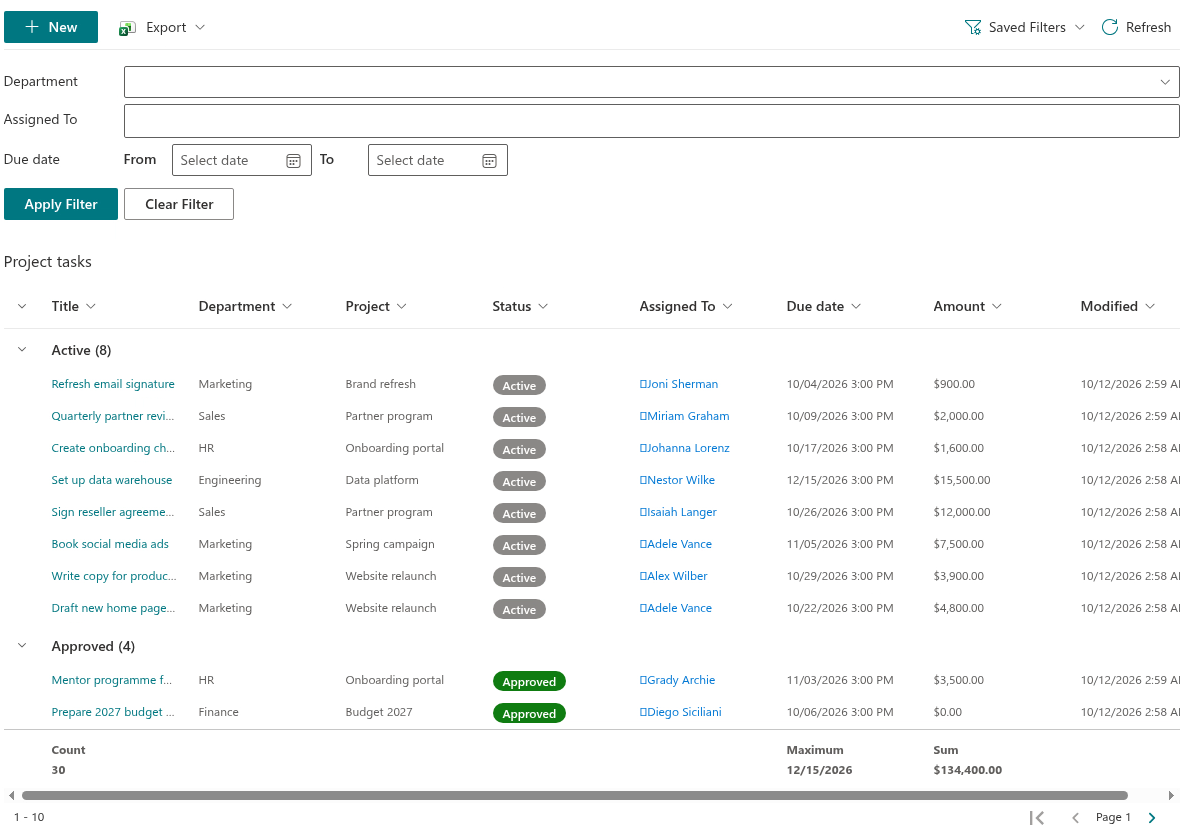Go to previous page arrow
The height and width of the screenshot is (835, 1195).
(x=1075, y=817)
